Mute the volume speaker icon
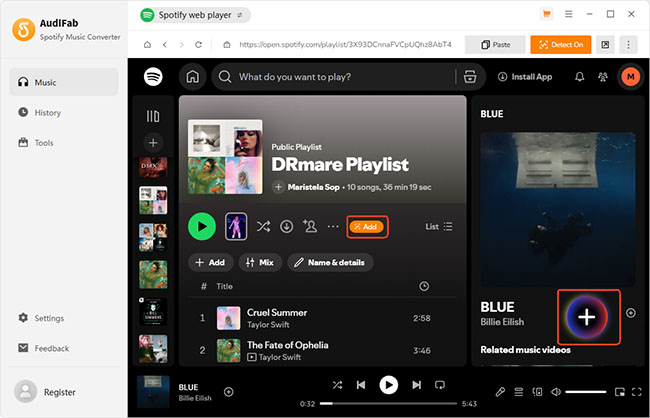This screenshot has height=418, width=650. [x=556, y=392]
